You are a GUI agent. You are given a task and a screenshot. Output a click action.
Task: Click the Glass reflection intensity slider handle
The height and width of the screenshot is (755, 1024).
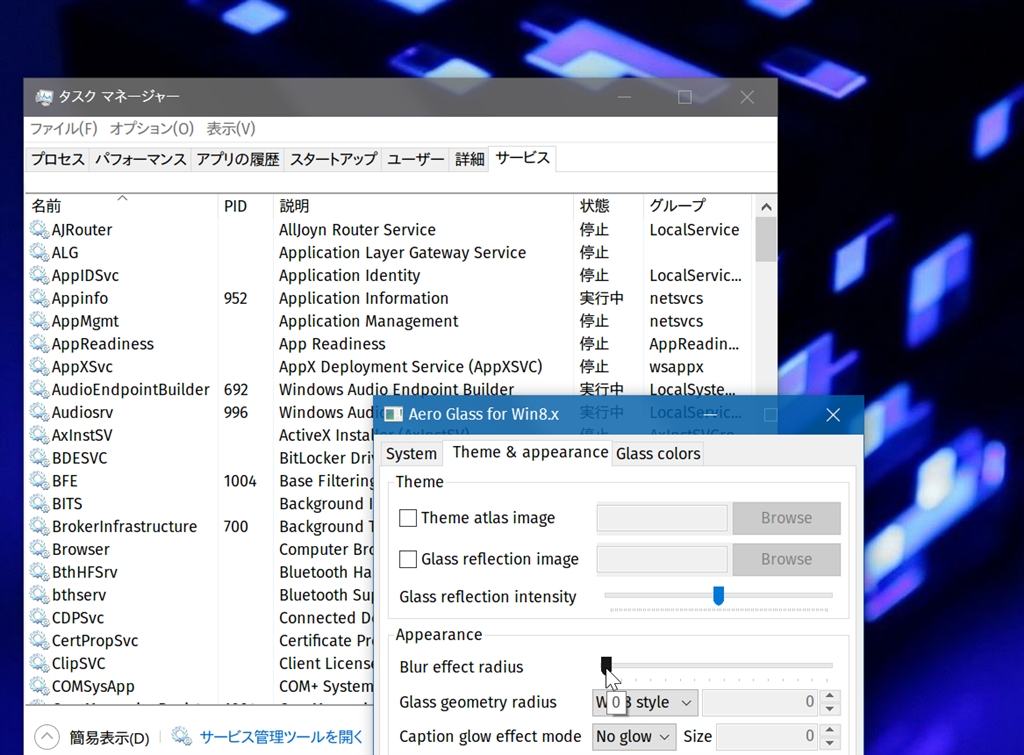pos(718,596)
